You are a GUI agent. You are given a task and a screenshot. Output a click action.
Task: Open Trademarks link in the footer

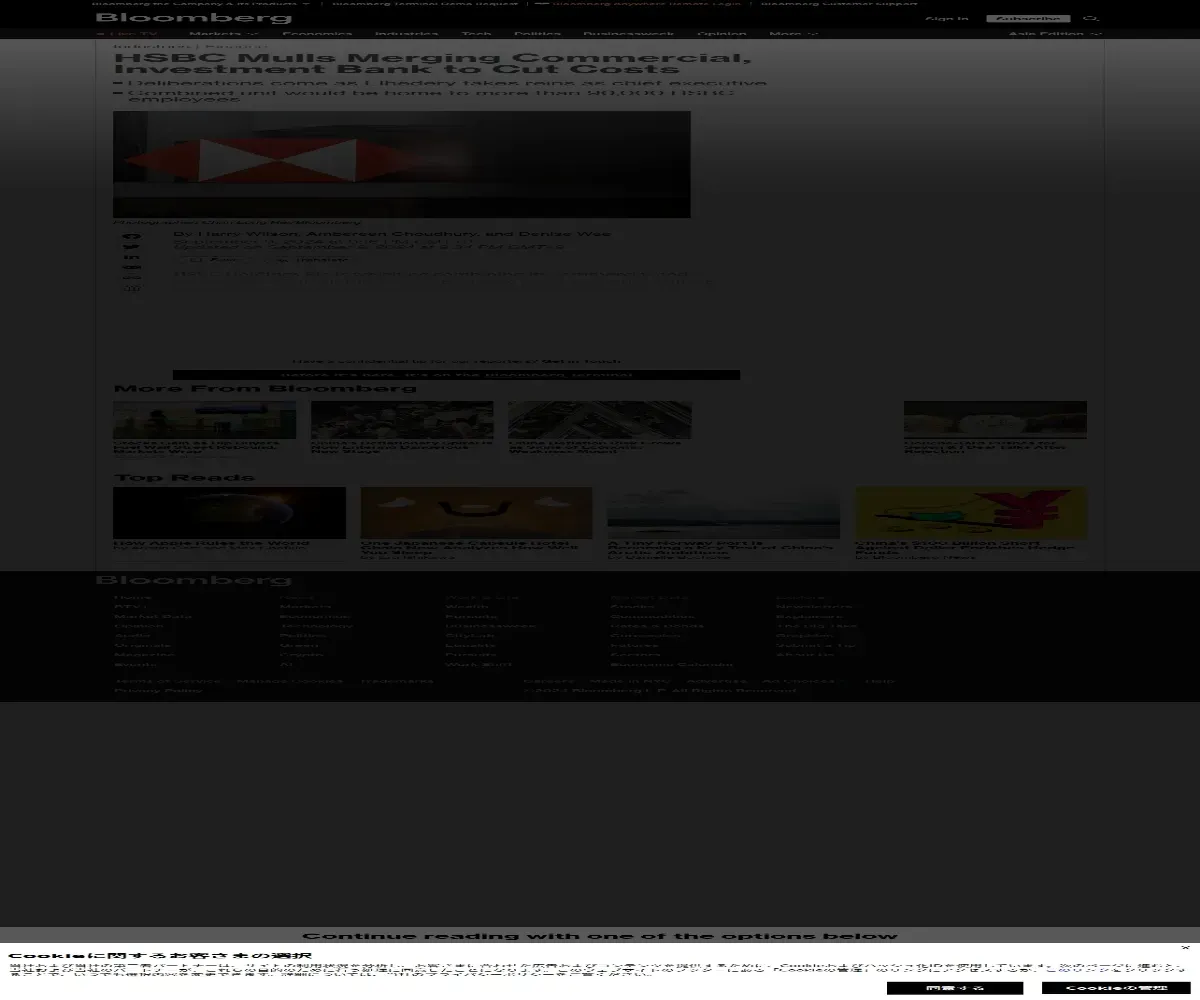point(397,681)
